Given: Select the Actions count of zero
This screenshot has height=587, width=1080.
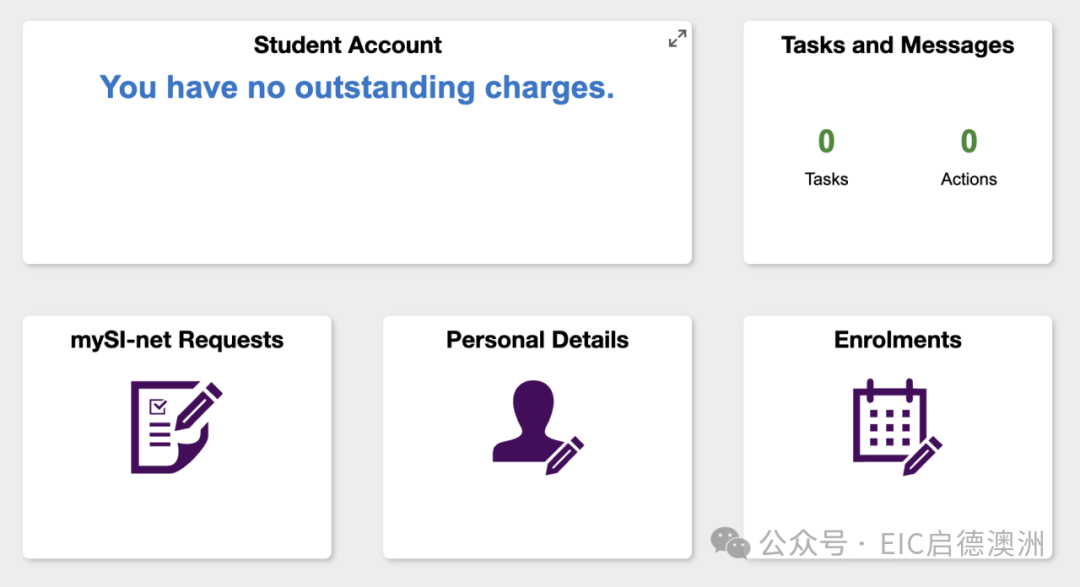Looking at the screenshot, I should (968, 141).
